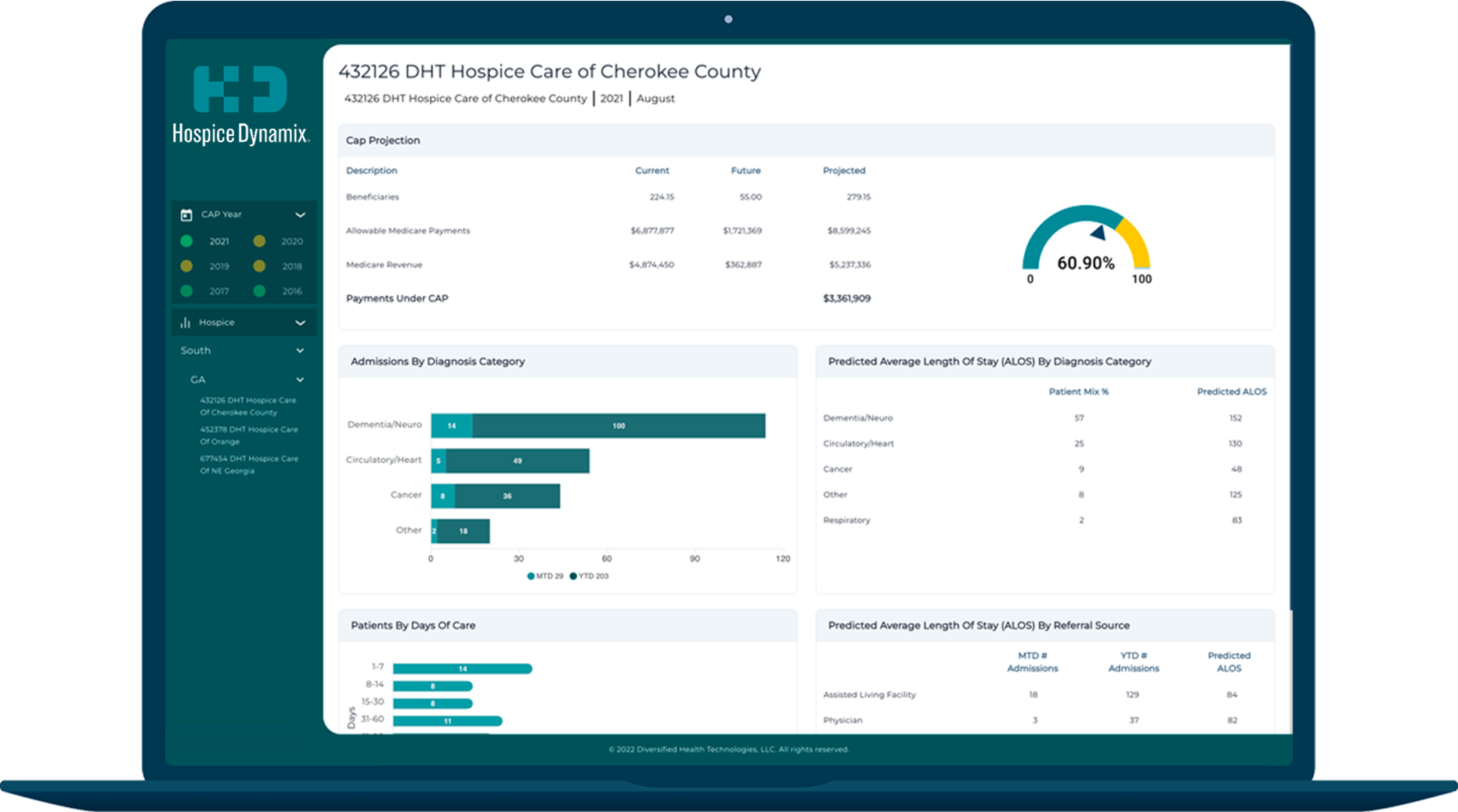The height and width of the screenshot is (812, 1458).
Task: Click the Beneficiaries row label
Action: click(373, 197)
